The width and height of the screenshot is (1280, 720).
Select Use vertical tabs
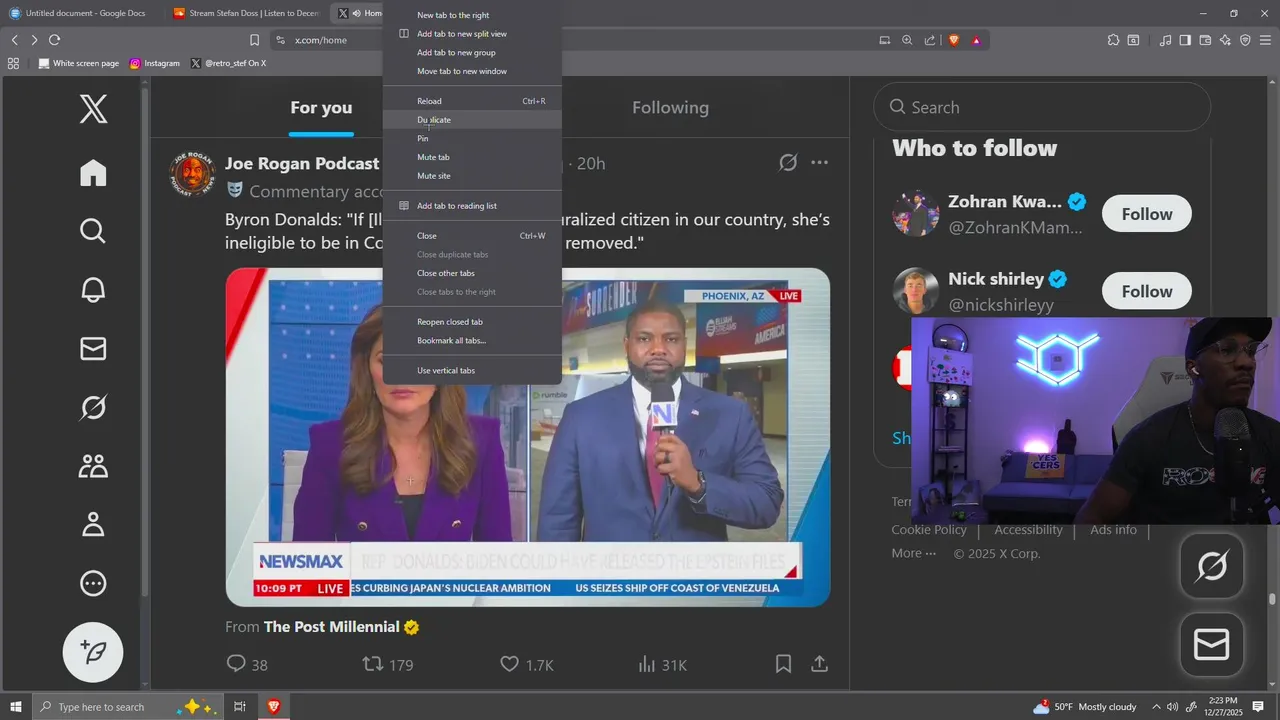(x=472, y=371)
